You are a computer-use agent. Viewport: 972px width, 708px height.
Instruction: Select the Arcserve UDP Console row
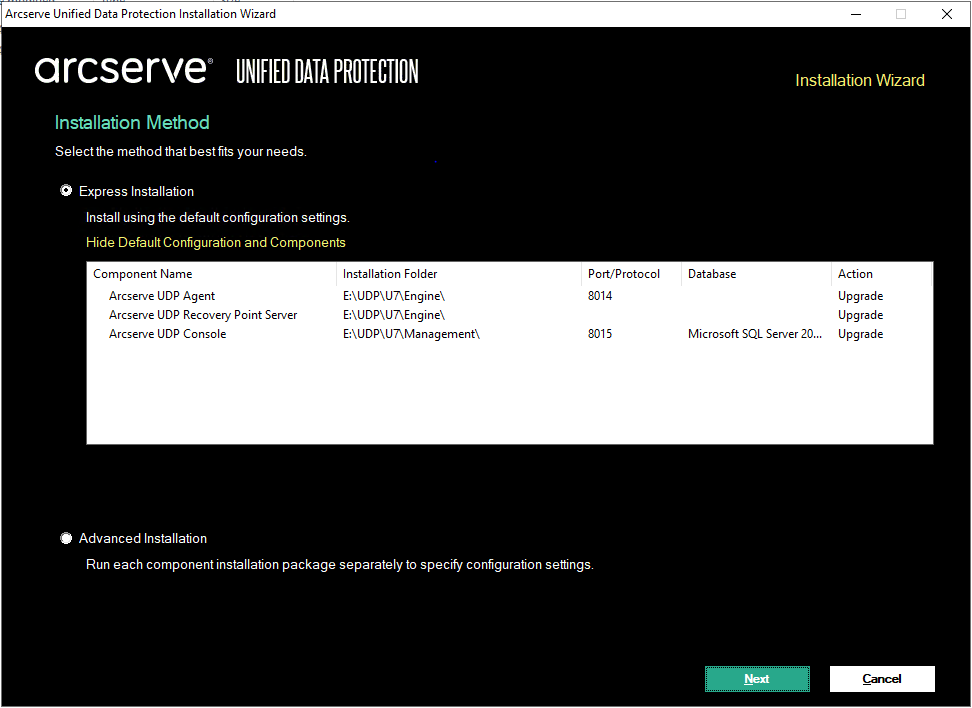click(510, 334)
